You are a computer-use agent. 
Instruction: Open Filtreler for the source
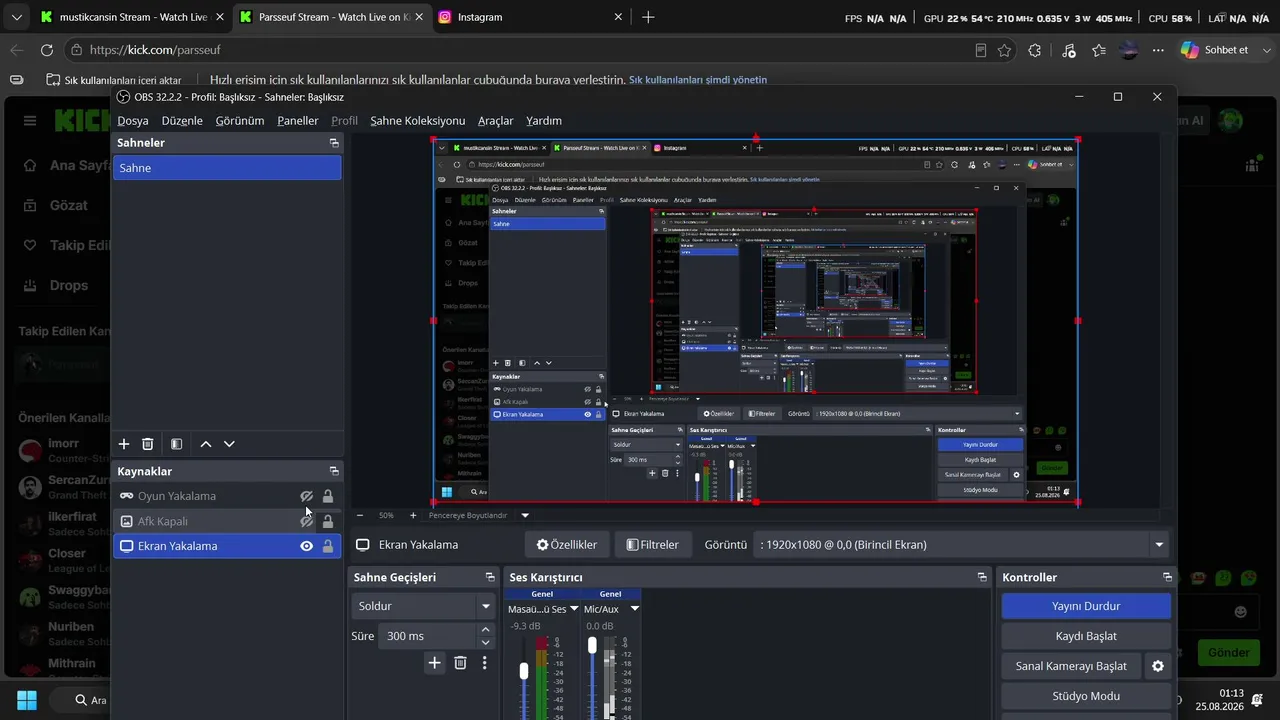(653, 545)
